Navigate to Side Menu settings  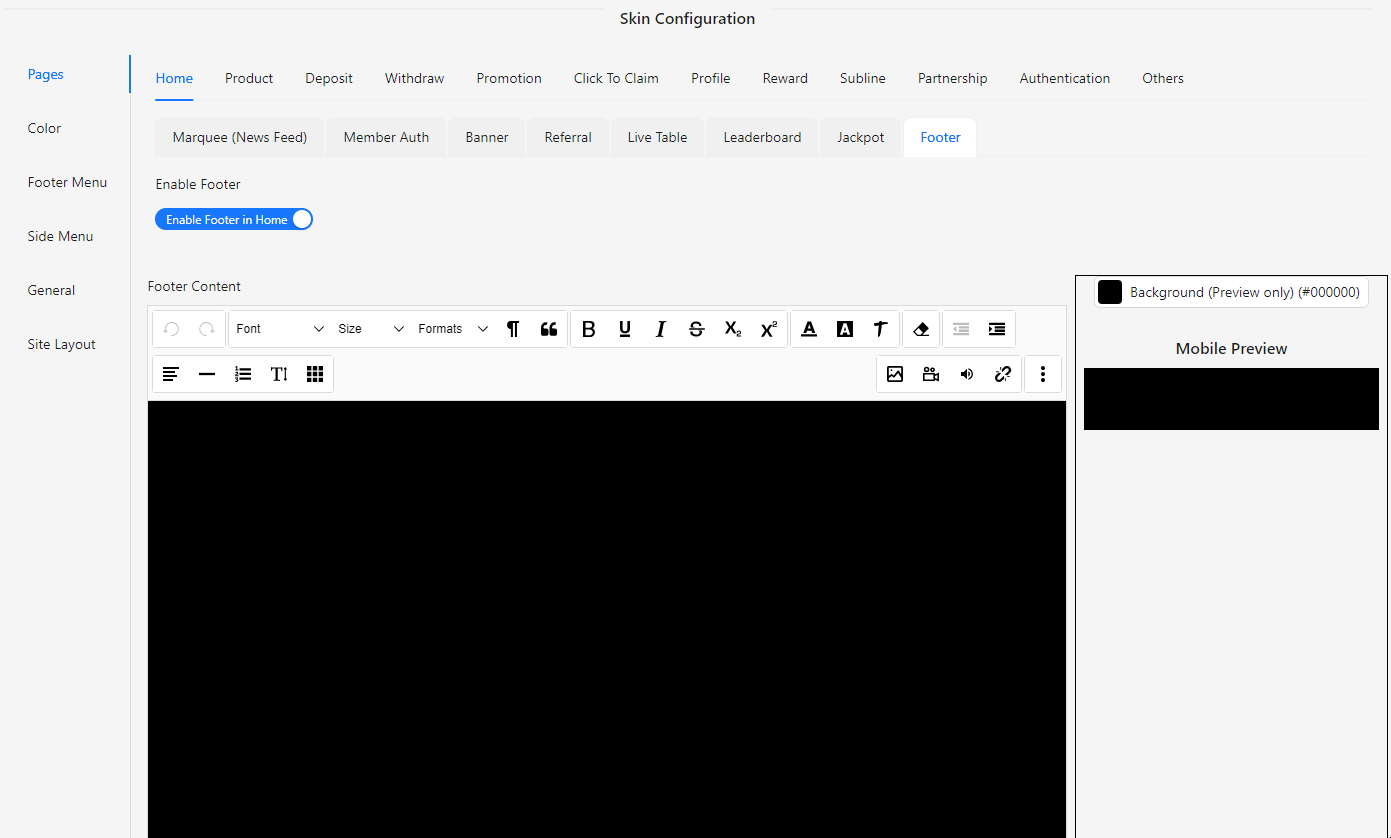click(x=60, y=236)
